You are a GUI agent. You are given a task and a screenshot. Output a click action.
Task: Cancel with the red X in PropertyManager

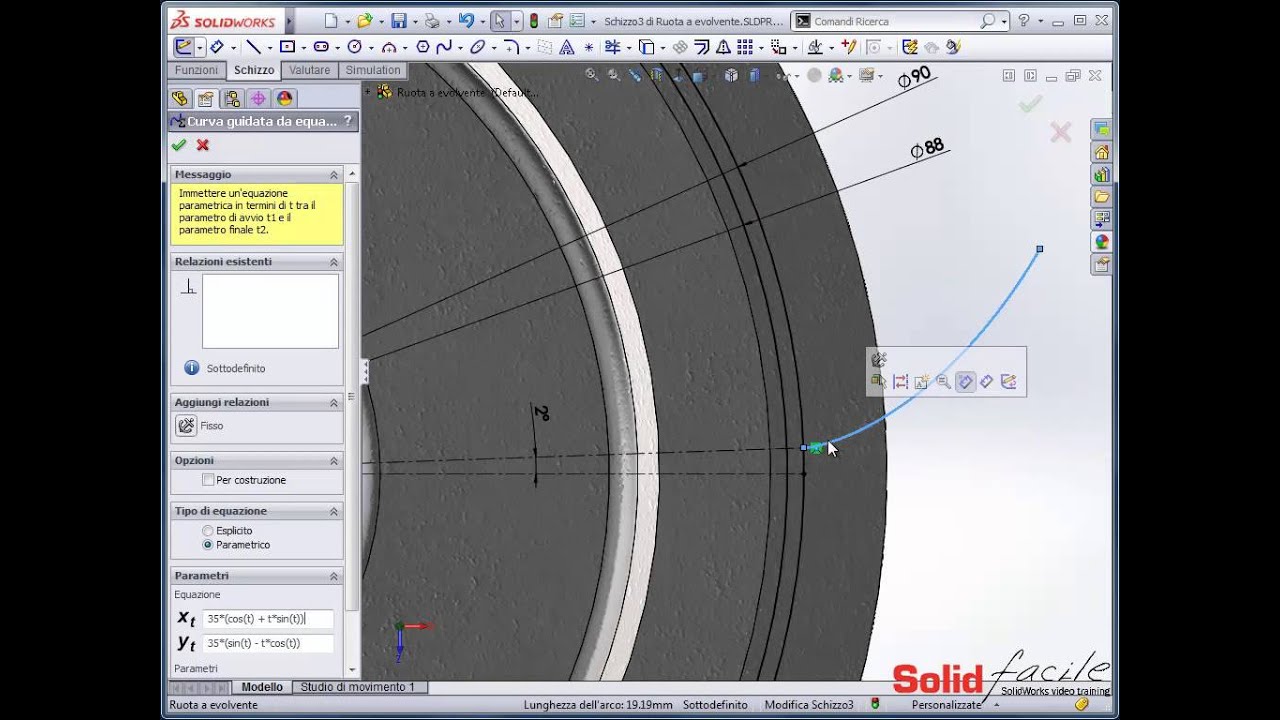(203, 145)
